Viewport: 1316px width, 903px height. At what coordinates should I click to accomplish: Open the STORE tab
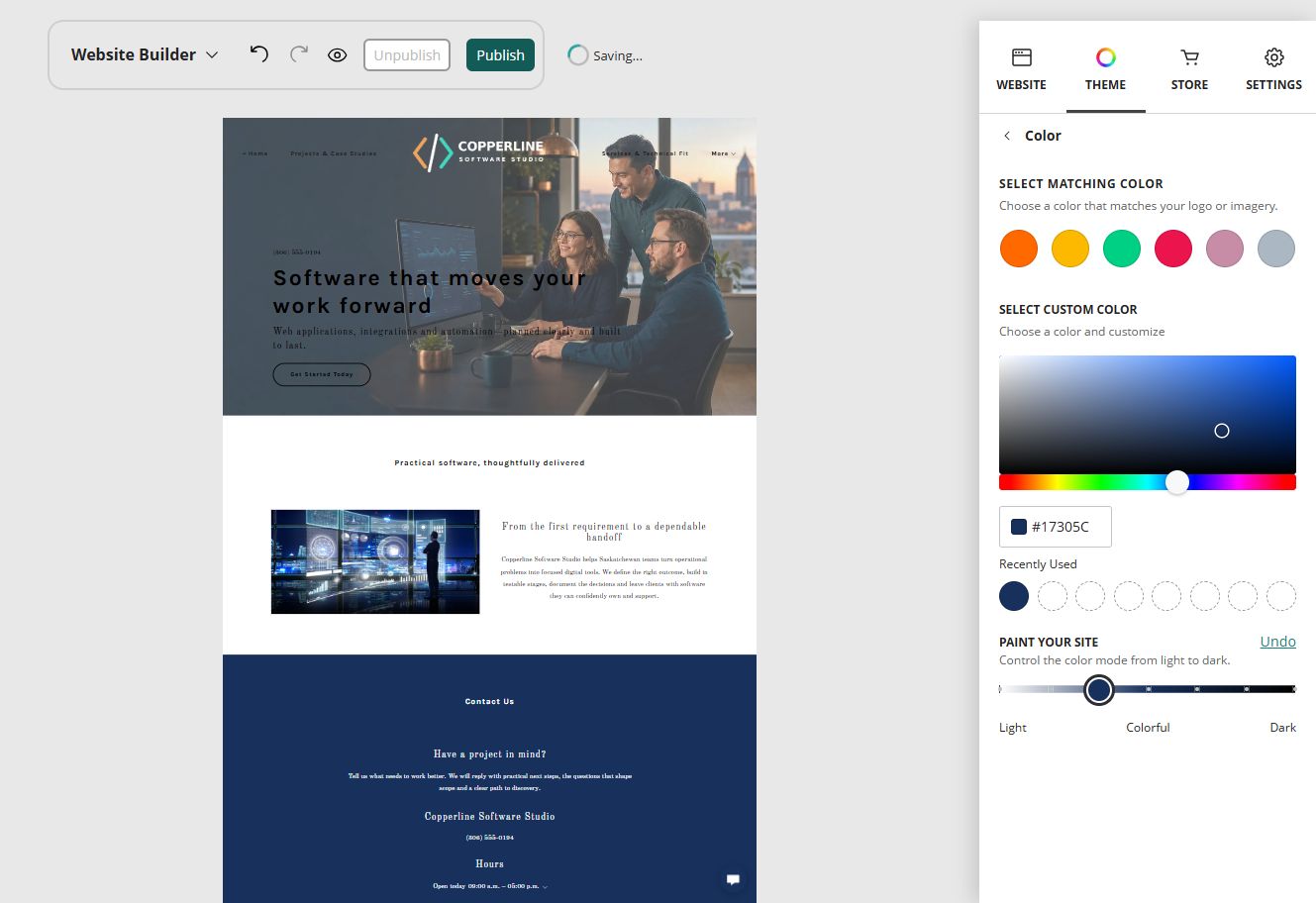click(x=1189, y=69)
